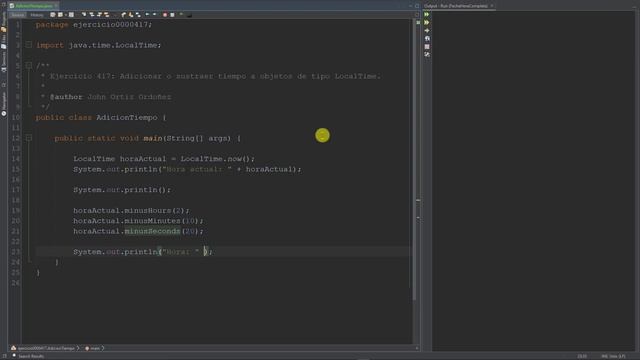Image resolution: width=640 pixels, height=360 pixels.
Task: Click the Uncomment toolbar icon
Action: click(189, 15)
